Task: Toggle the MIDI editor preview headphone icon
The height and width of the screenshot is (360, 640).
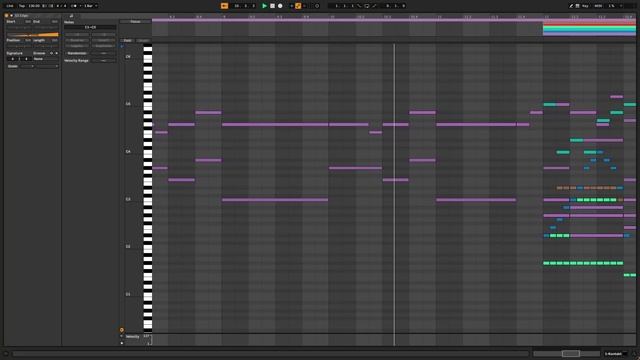Action: tap(122, 47)
